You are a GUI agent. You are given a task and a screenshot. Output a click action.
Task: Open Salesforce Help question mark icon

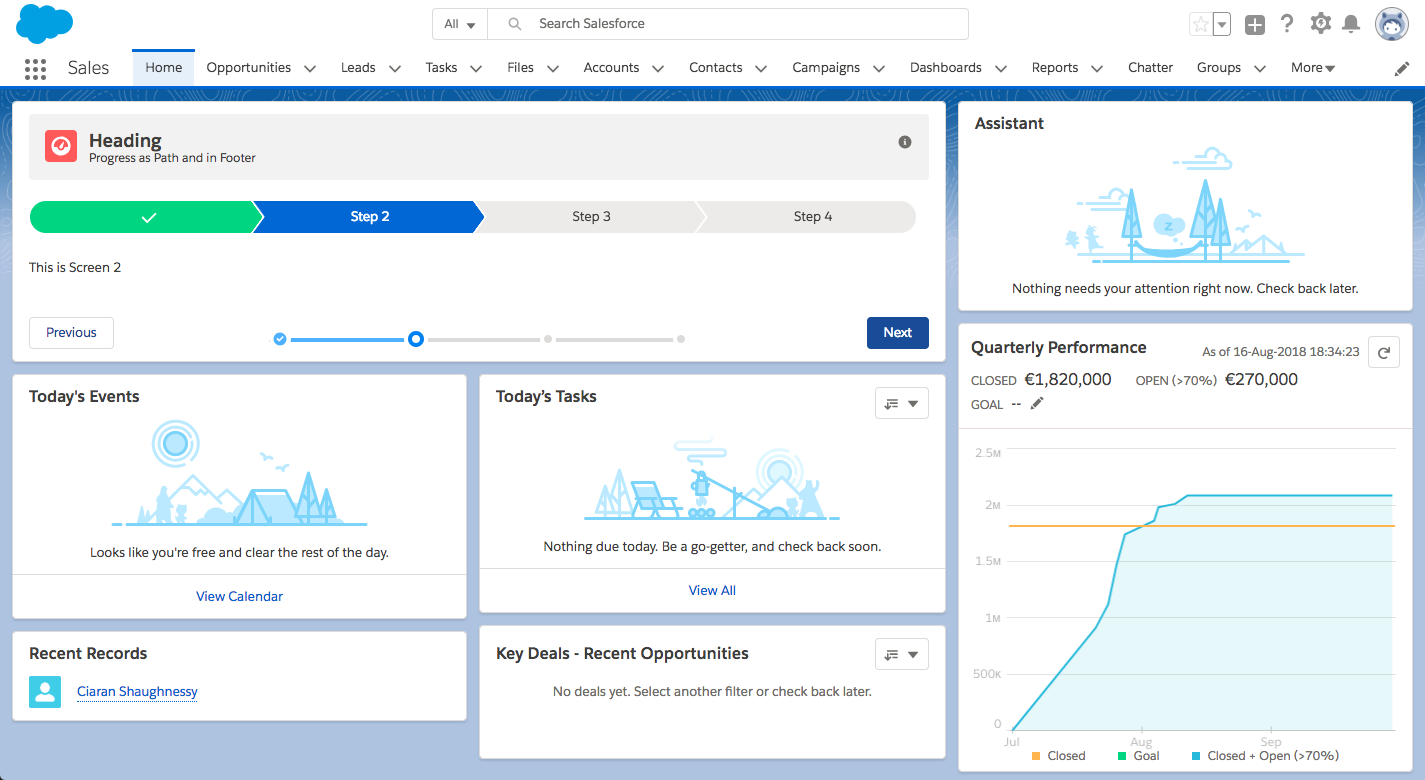pos(1287,23)
